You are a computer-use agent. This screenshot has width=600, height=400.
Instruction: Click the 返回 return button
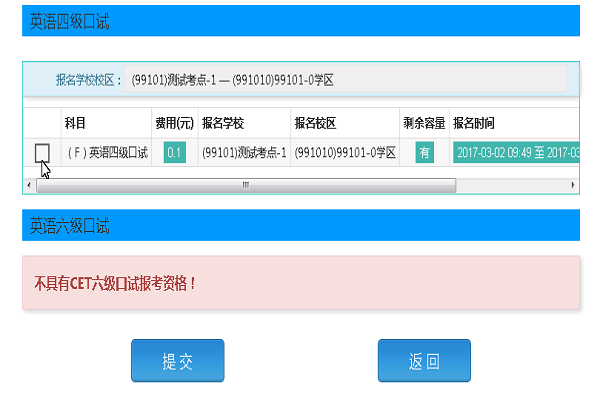tap(423, 361)
